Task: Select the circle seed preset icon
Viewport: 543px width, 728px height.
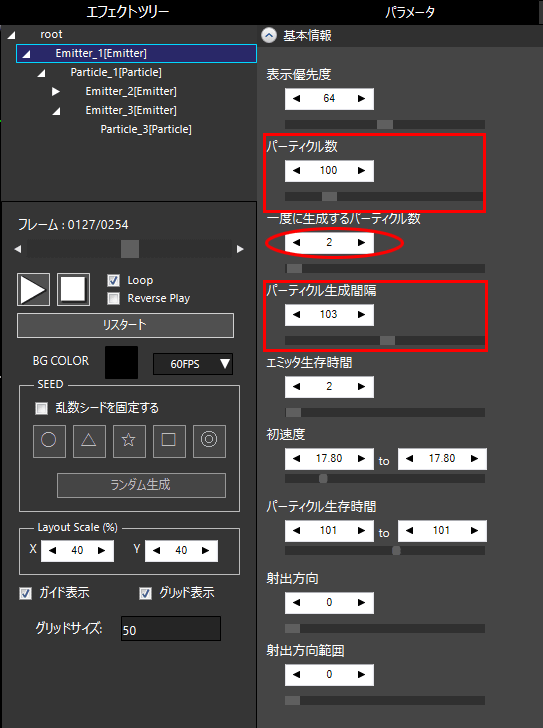Action: [x=49, y=441]
